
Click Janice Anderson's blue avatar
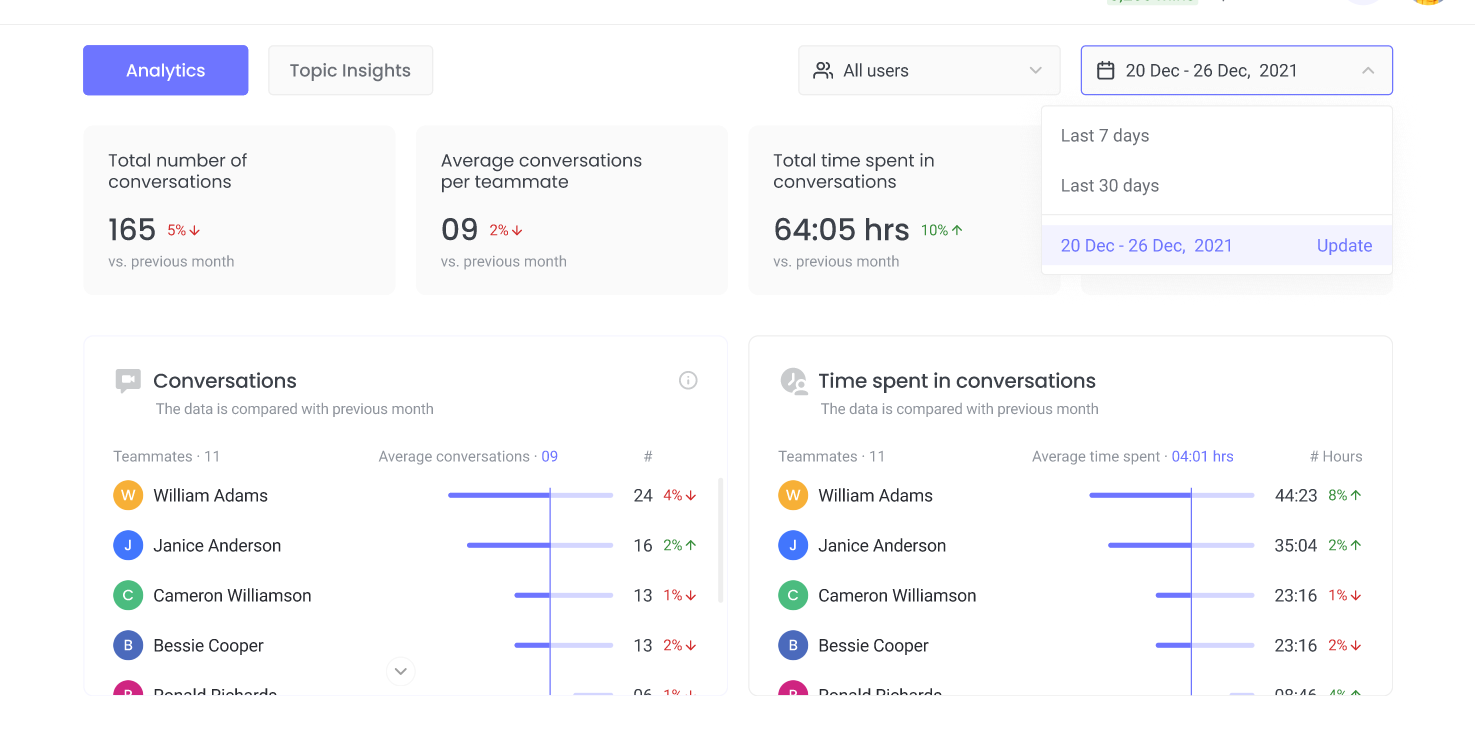point(127,545)
